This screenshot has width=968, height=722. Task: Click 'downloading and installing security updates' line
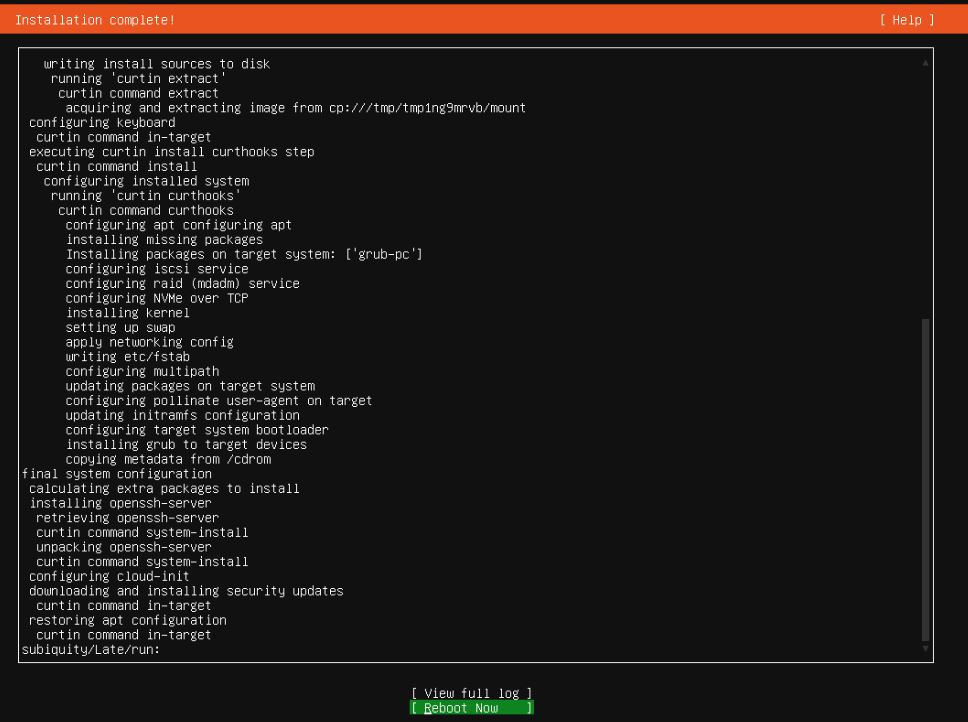coord(186,591)
